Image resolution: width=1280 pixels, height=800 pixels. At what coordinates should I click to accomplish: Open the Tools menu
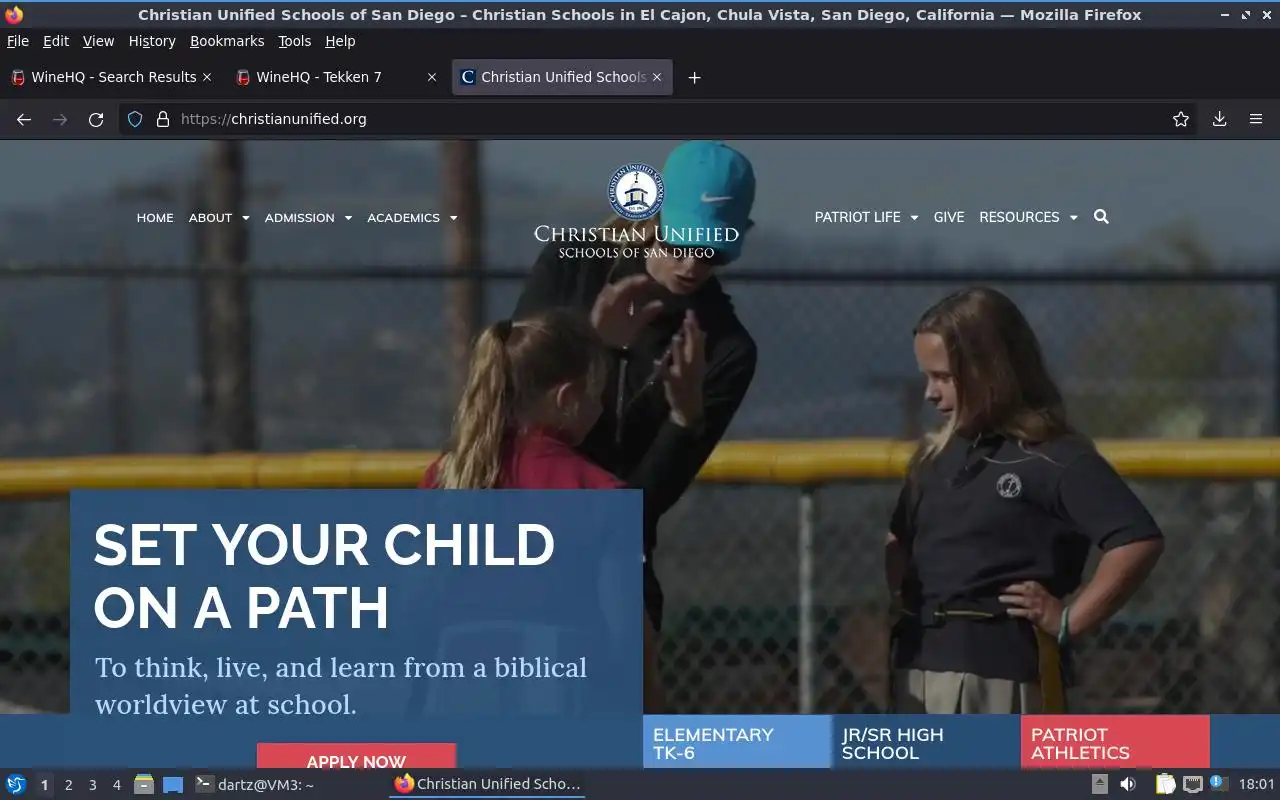coord(294,41)
